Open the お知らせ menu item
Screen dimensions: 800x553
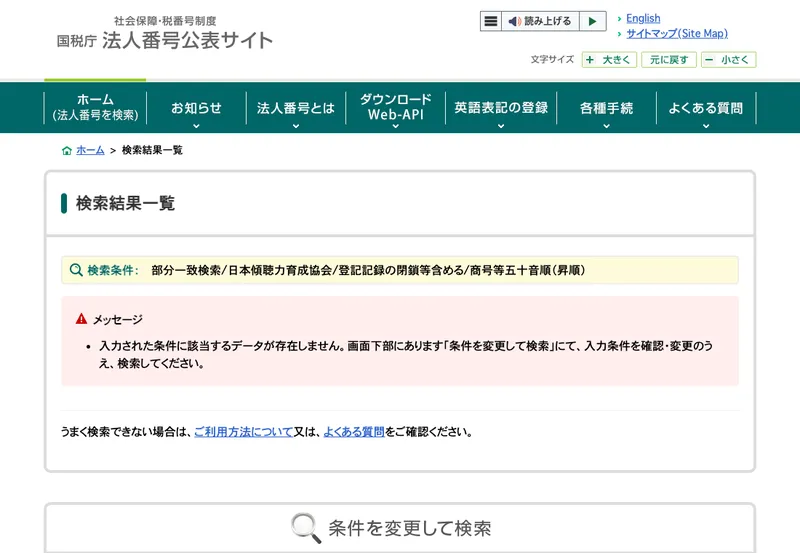point(196,107)
